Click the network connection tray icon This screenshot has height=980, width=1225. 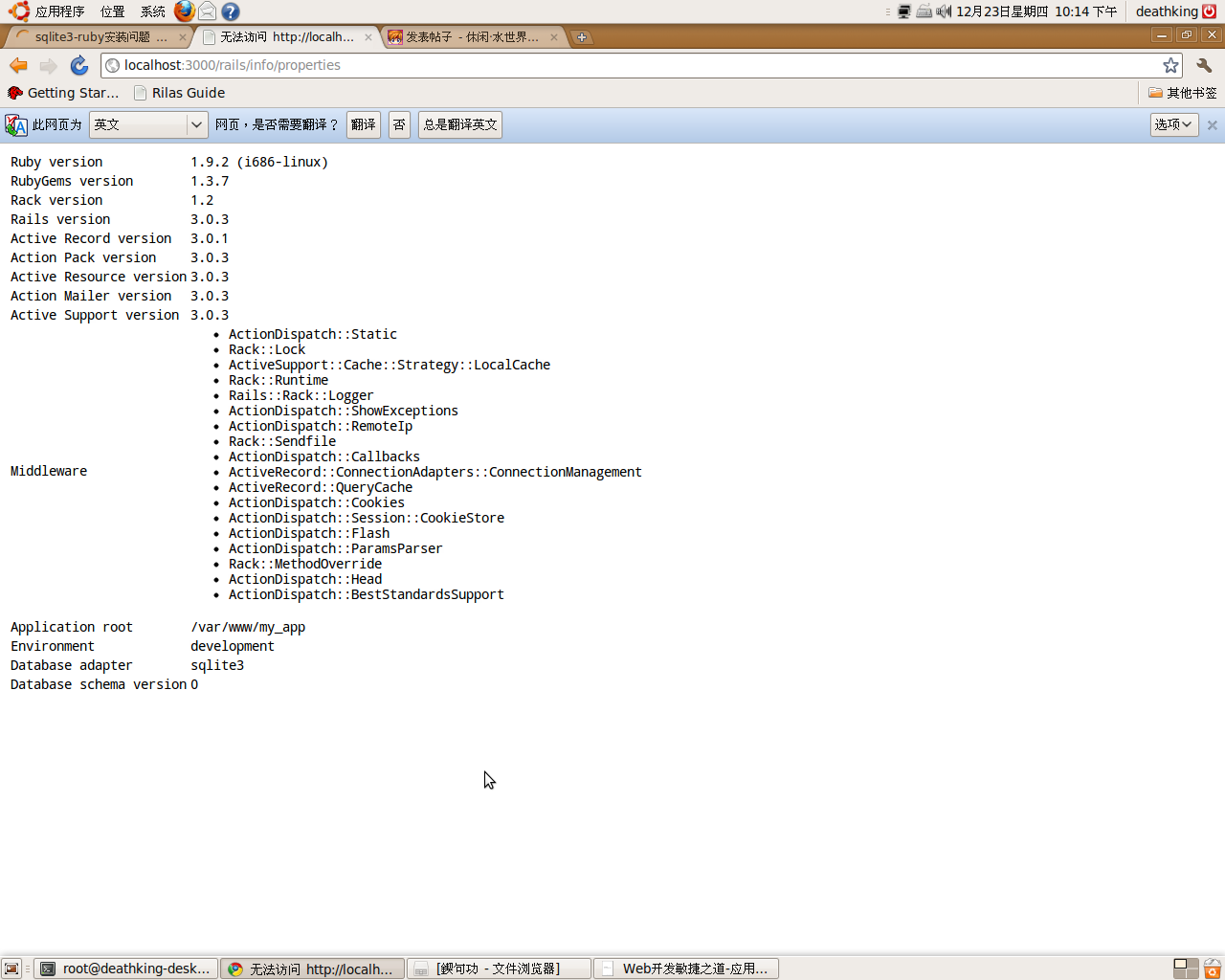pyautogui.click(x=904, y=11)
